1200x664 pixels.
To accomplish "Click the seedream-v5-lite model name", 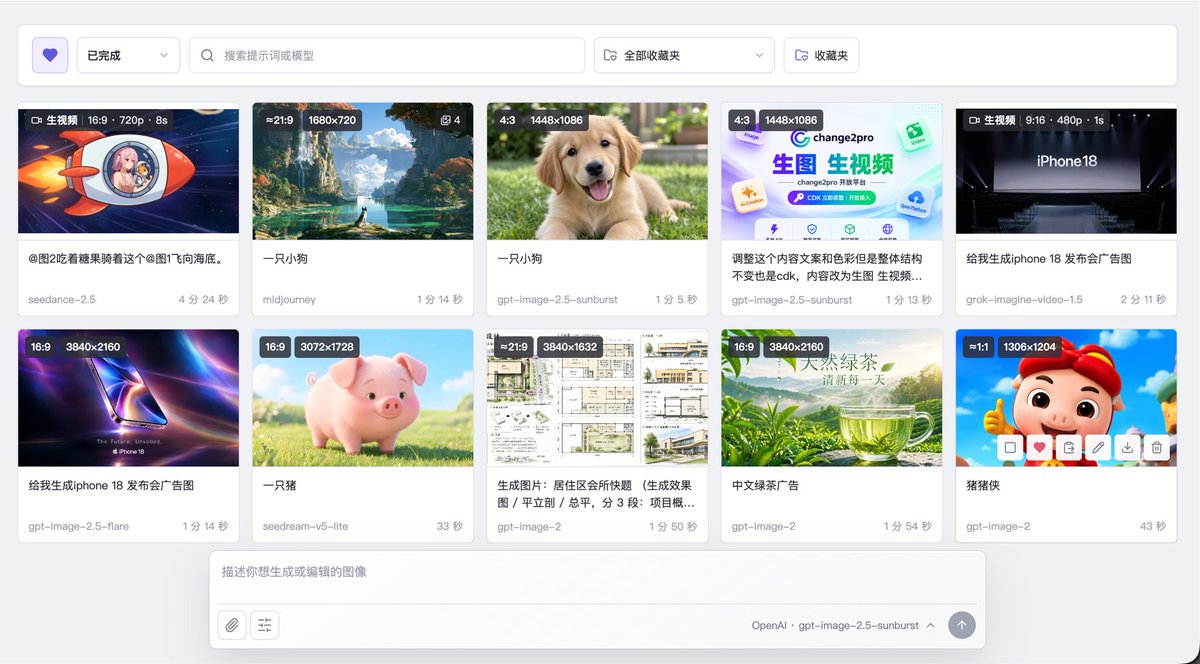I will coord(306,526).
